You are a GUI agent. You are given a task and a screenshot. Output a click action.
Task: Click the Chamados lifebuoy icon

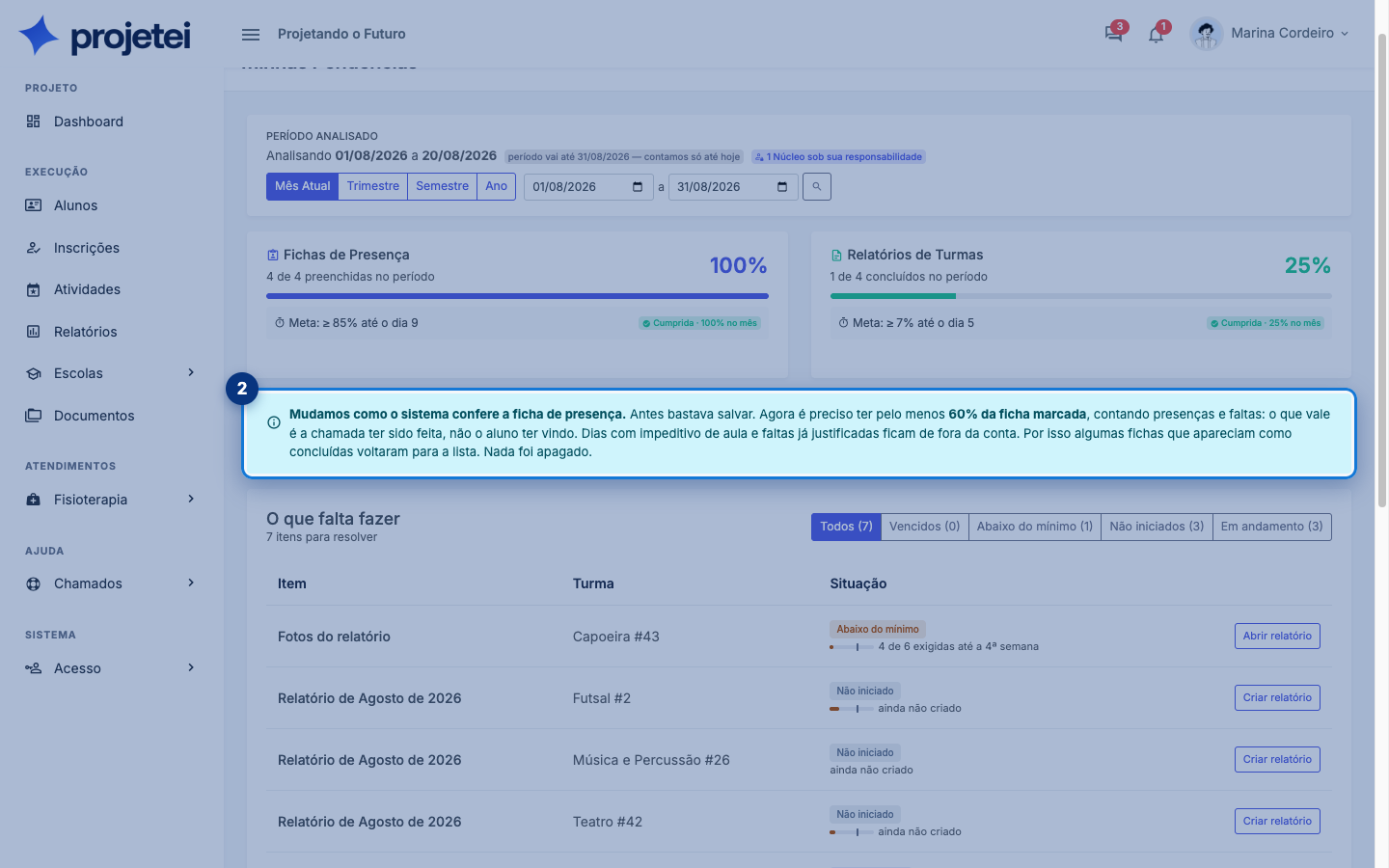[34, 583]
